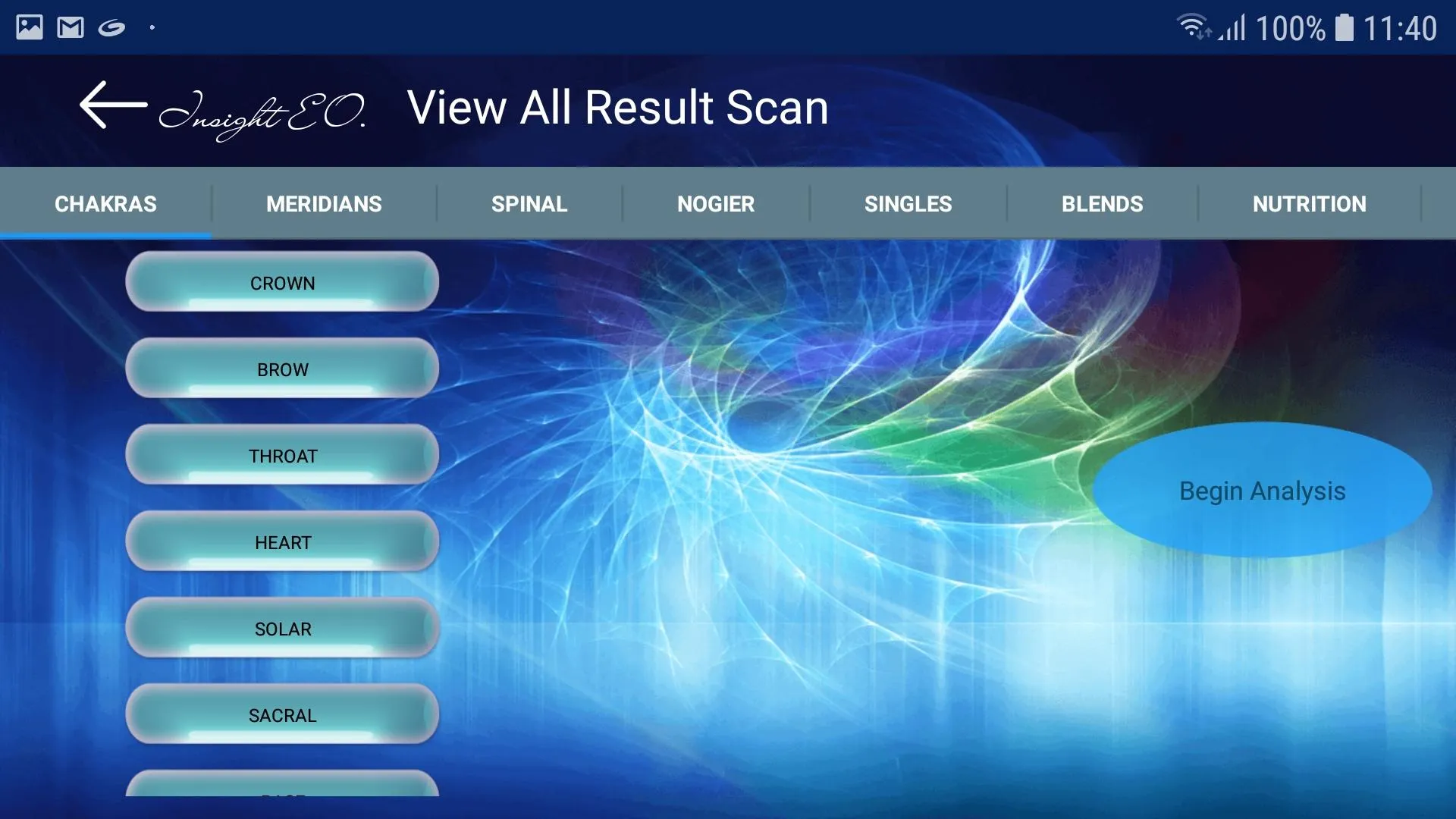Select the HEART chakra item
The width and height of the screenshot is (1456, 819).
point(282,541)
